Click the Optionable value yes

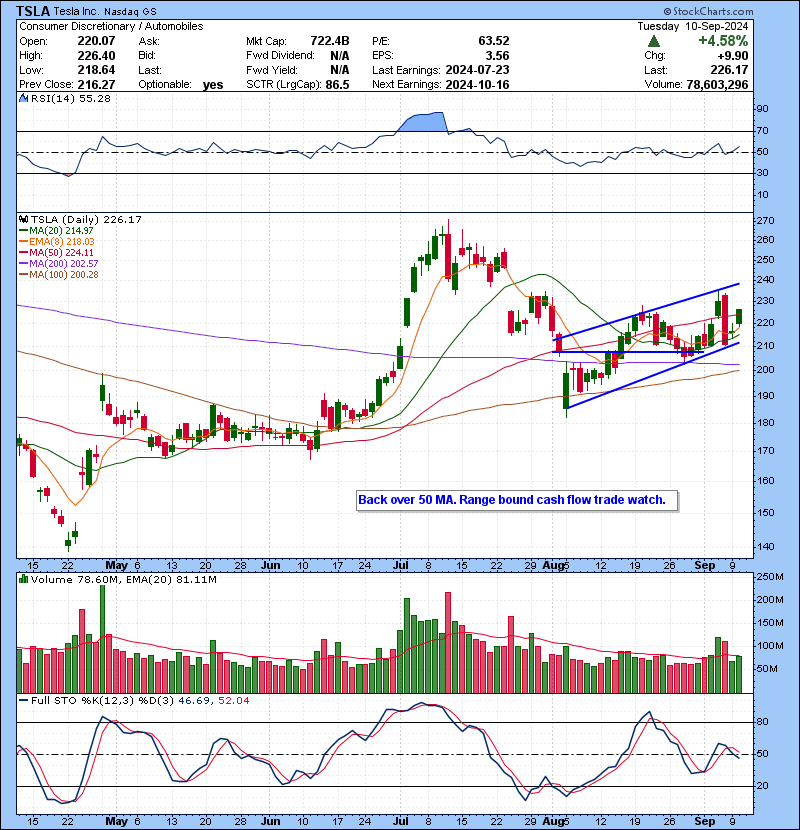[x=213, y=85]
